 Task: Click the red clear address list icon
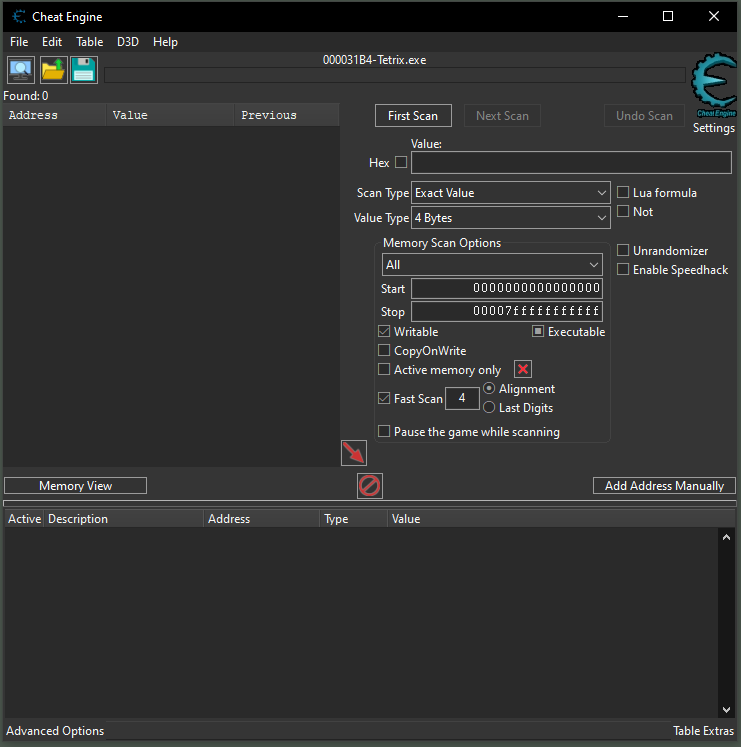[370, 486]
